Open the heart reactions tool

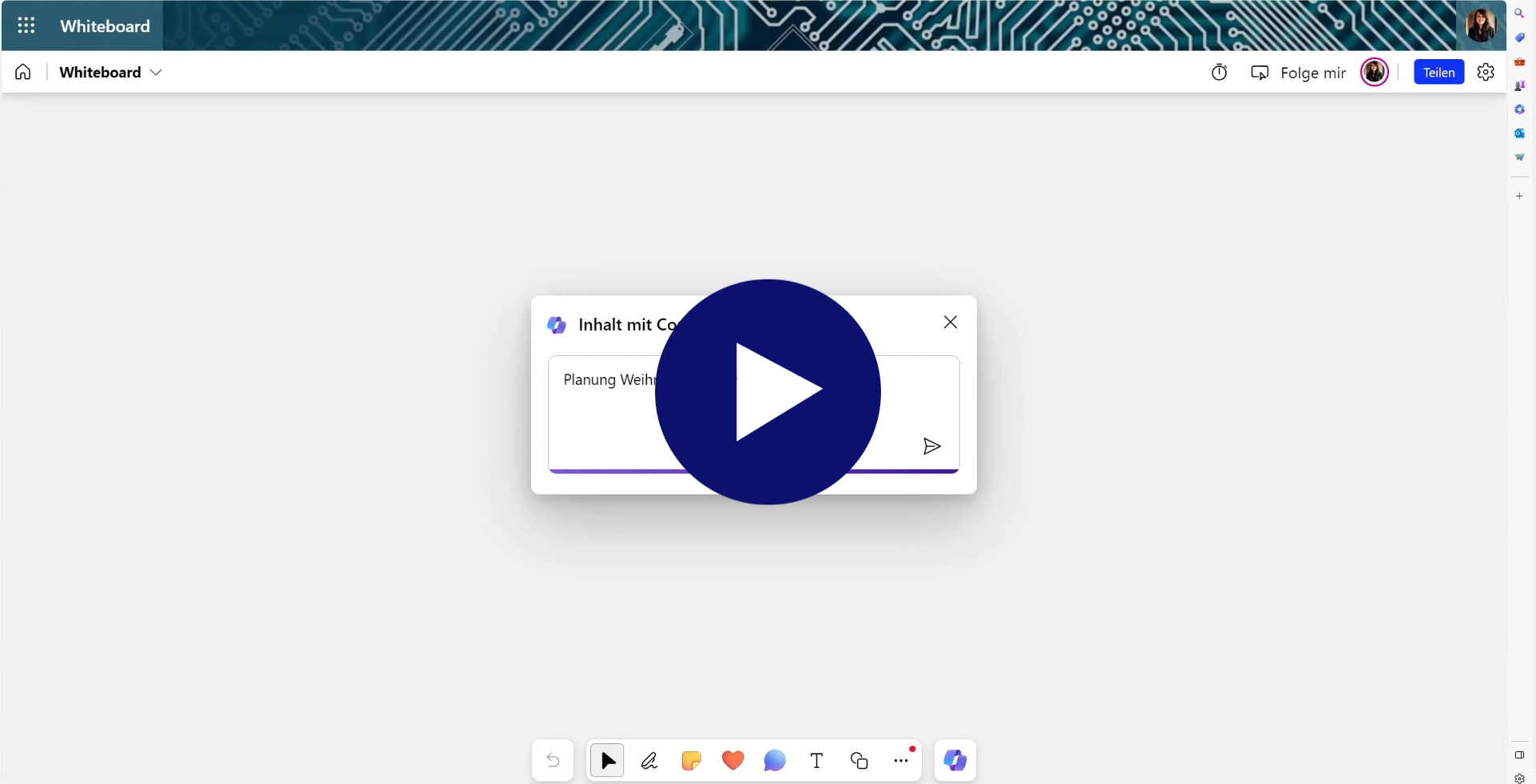tap(732, 761)
